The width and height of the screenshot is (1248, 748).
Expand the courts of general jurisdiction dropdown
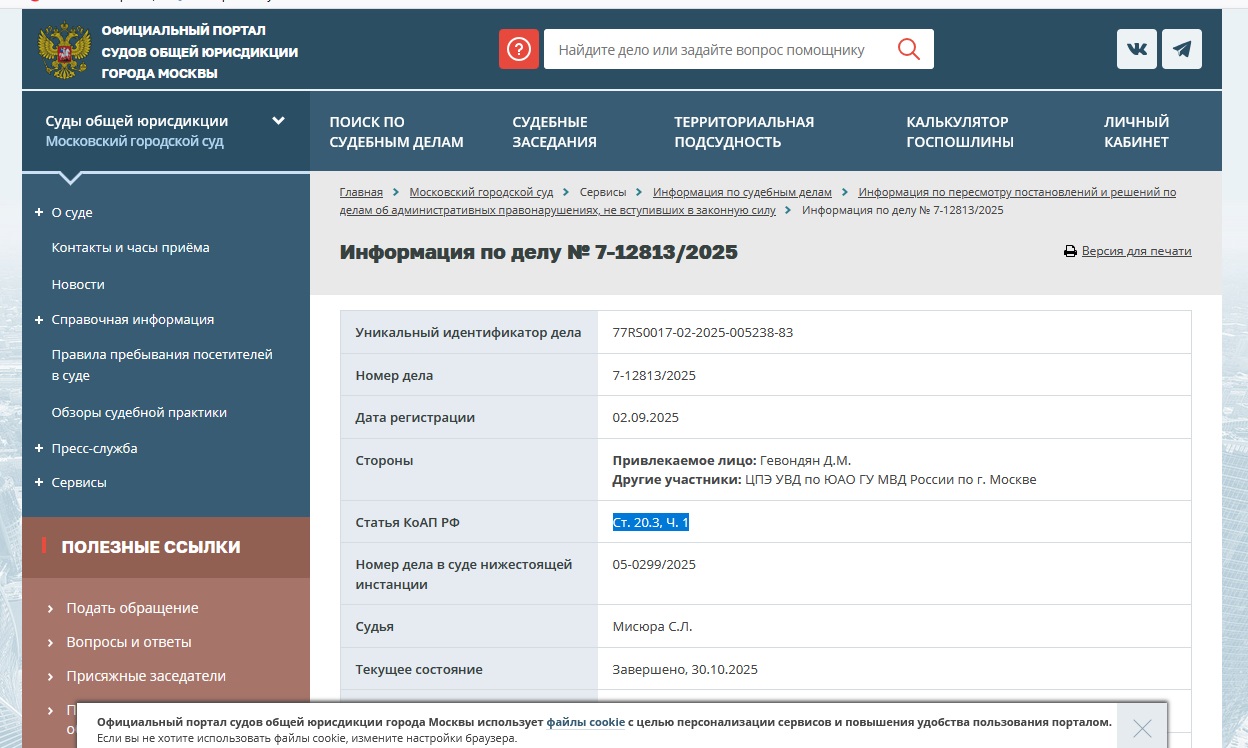(278, 121)
